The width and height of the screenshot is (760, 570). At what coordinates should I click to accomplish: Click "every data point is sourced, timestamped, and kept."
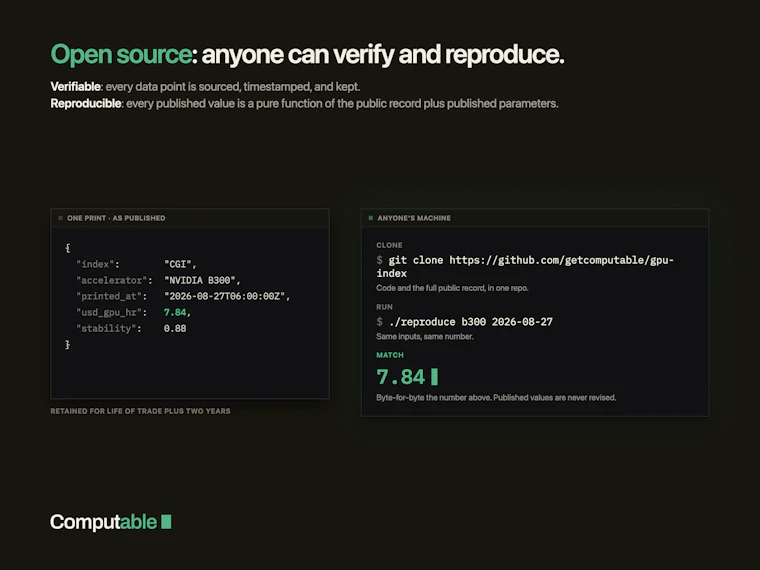(x=233, y=87)
